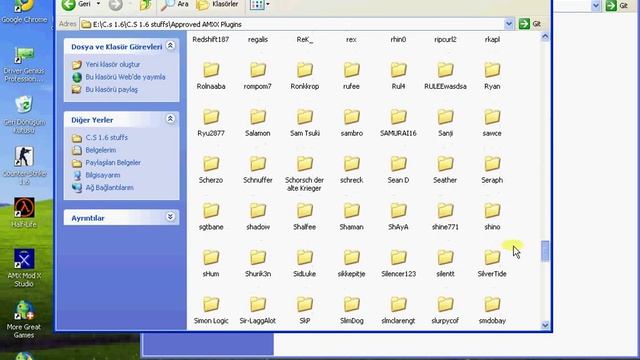
Task: Select the sambro folder
Action: [351, 122]
